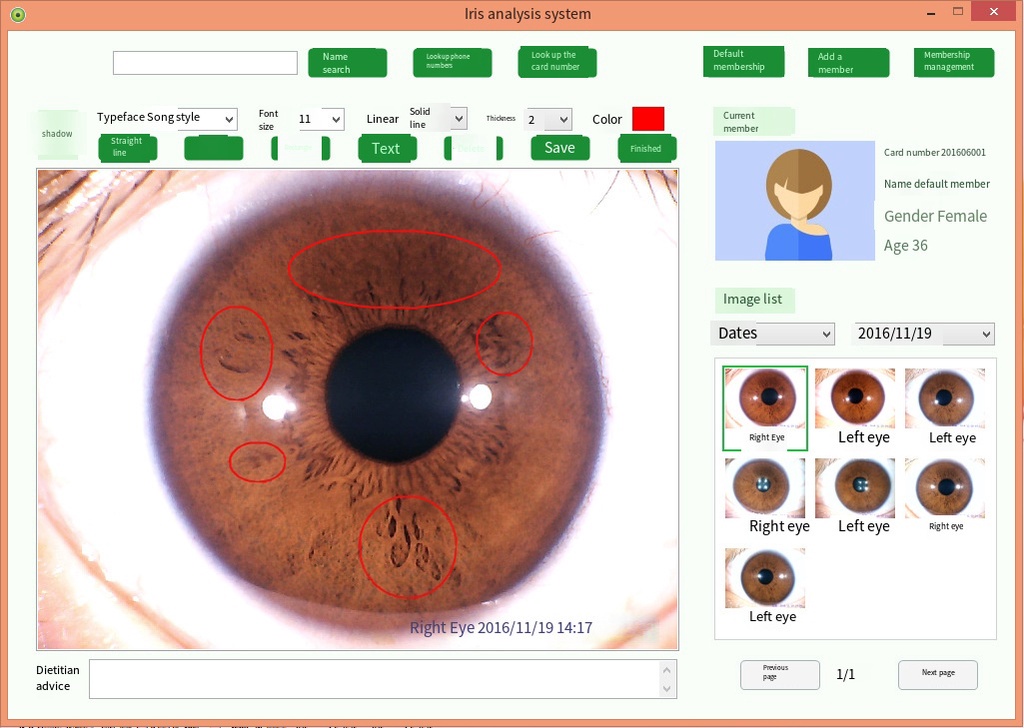
Task: Open the 2016/11/19 date selector
Action: tap(922, 333)
